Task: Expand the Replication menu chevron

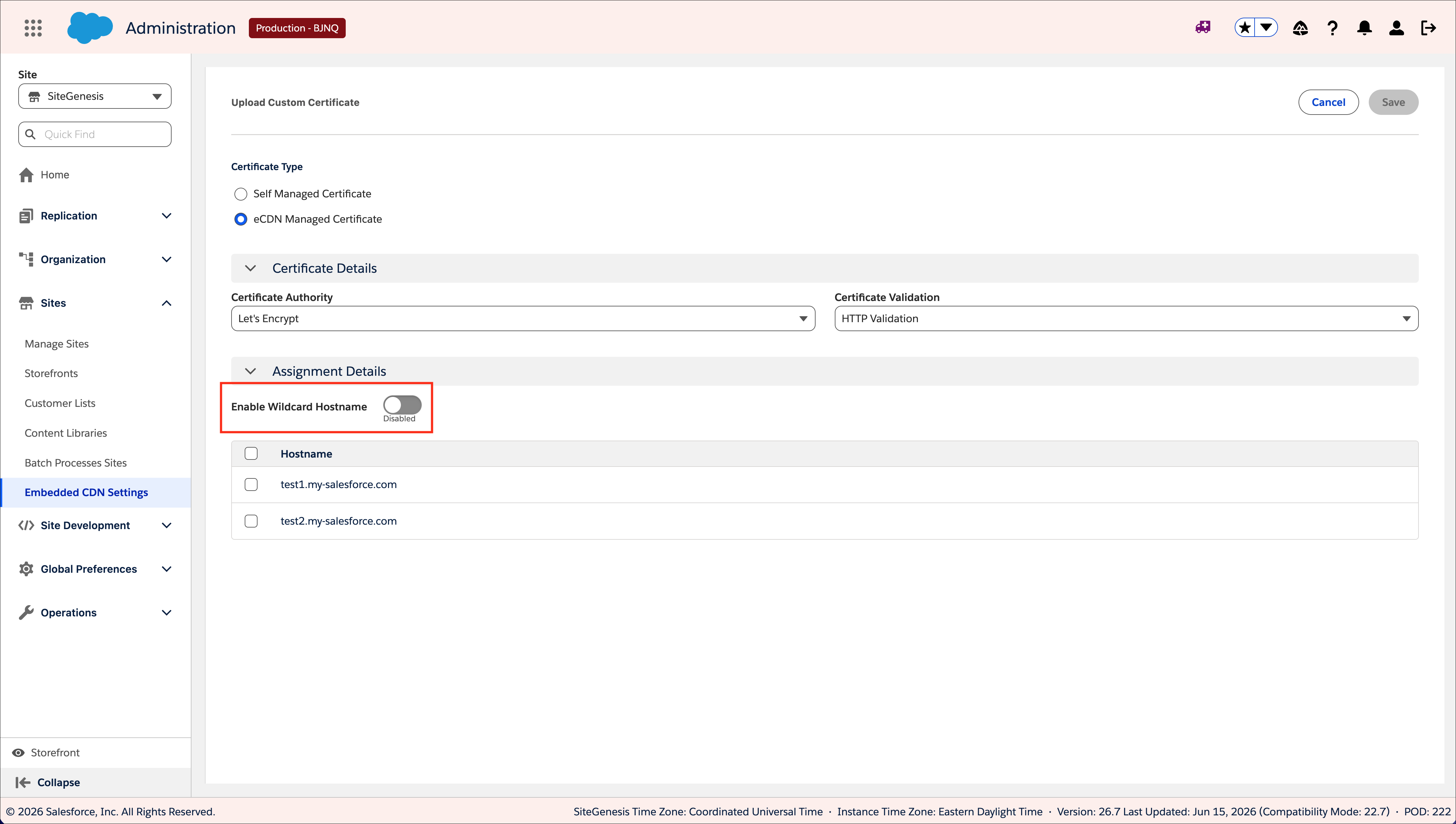Action: pos(166,216)
